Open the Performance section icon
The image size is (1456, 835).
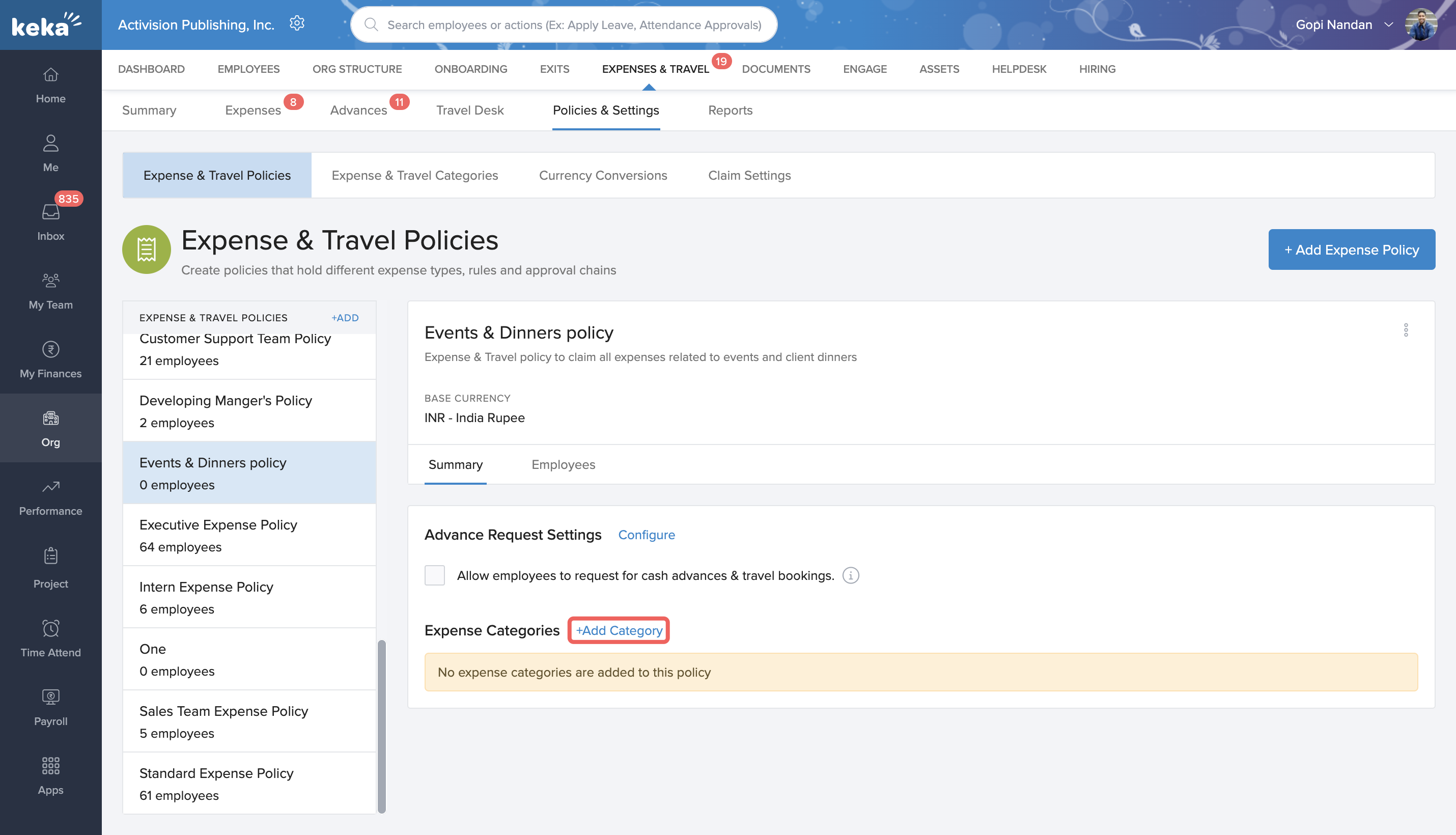click(50, 487)
